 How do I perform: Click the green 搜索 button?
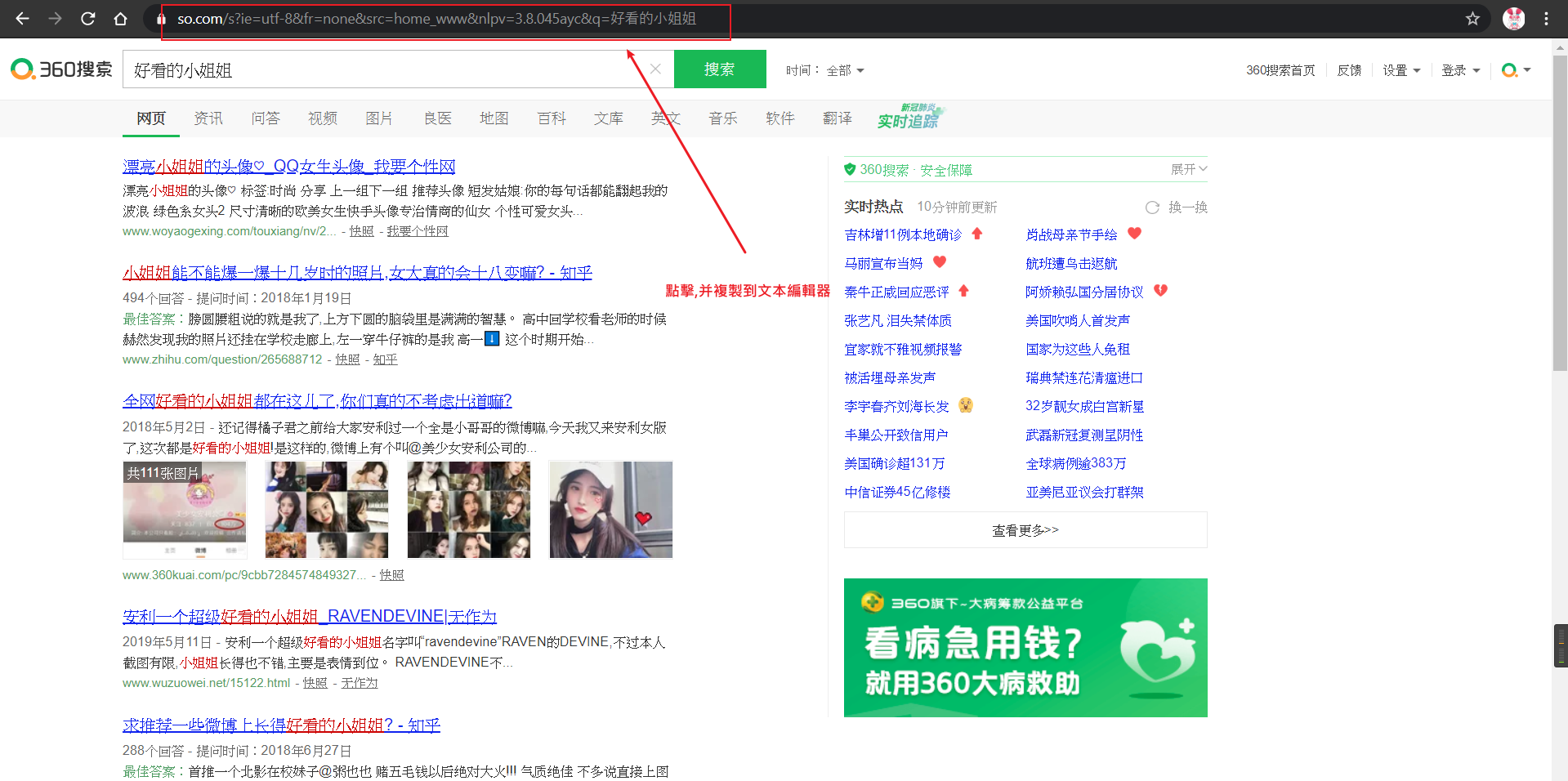[x=720, y=69]
